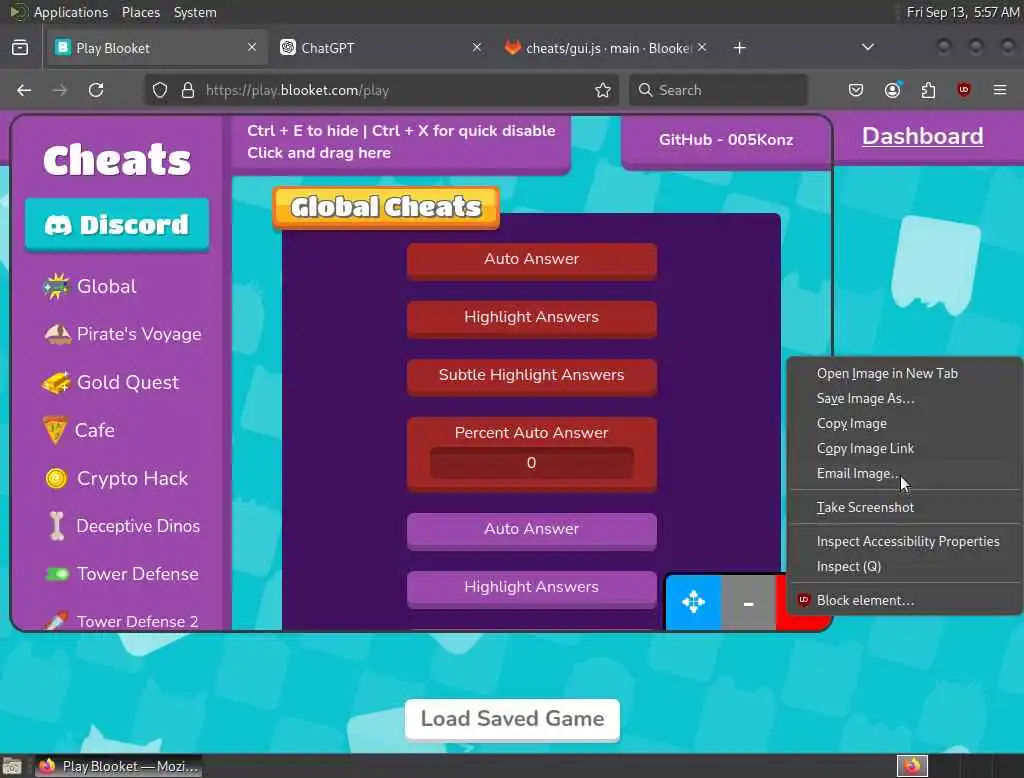Viewport: 1024px width, 778px height.
Task: Choose Copy Image from context menu
Action: point(904,423)
